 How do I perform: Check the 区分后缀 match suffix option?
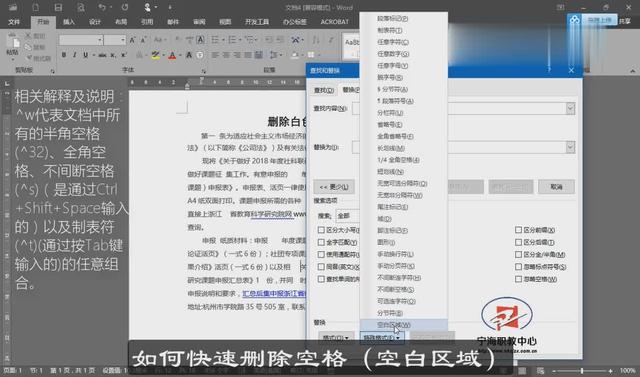tap(518, 242)
